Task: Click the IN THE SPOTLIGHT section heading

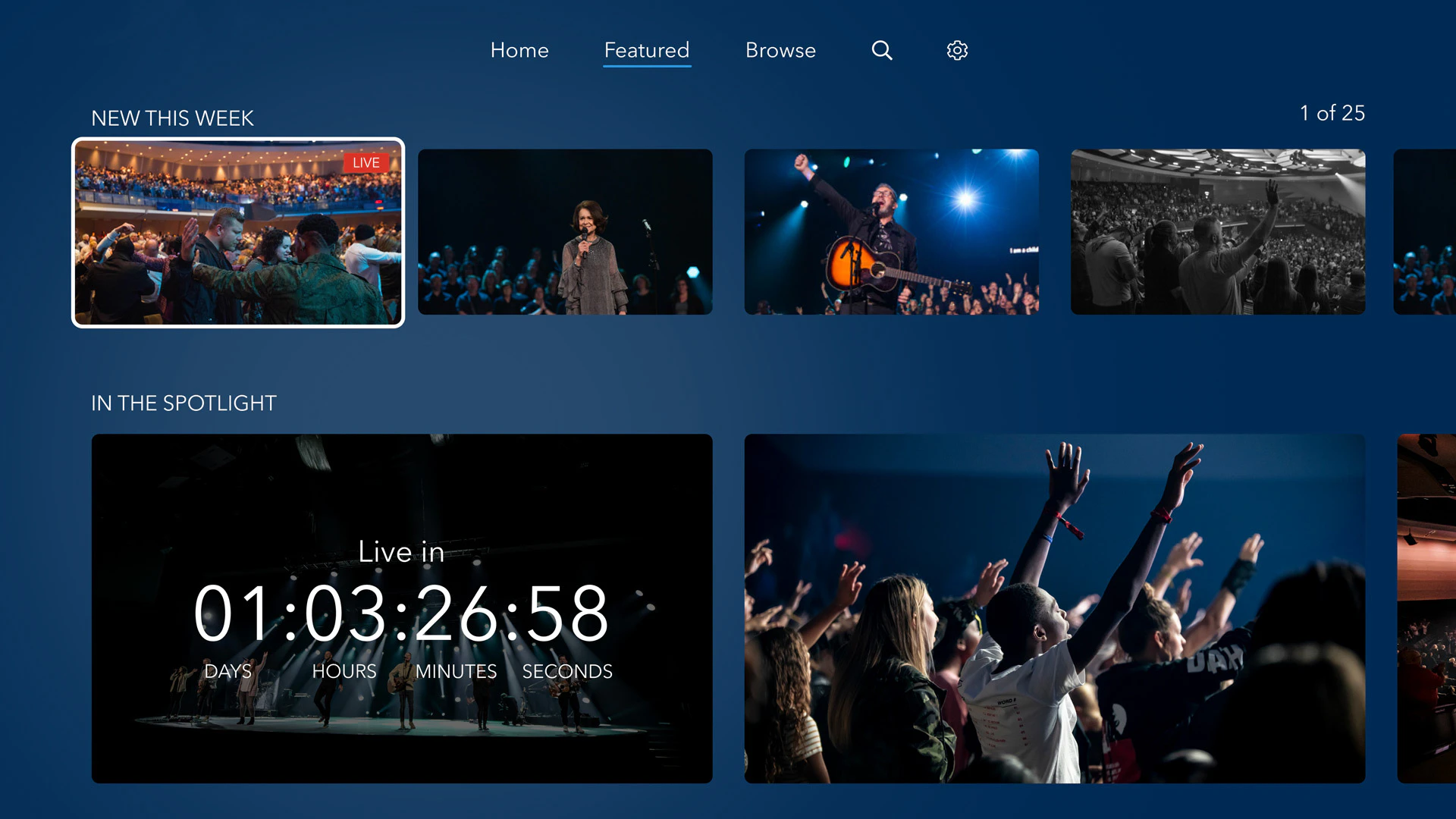Action: 183,403
